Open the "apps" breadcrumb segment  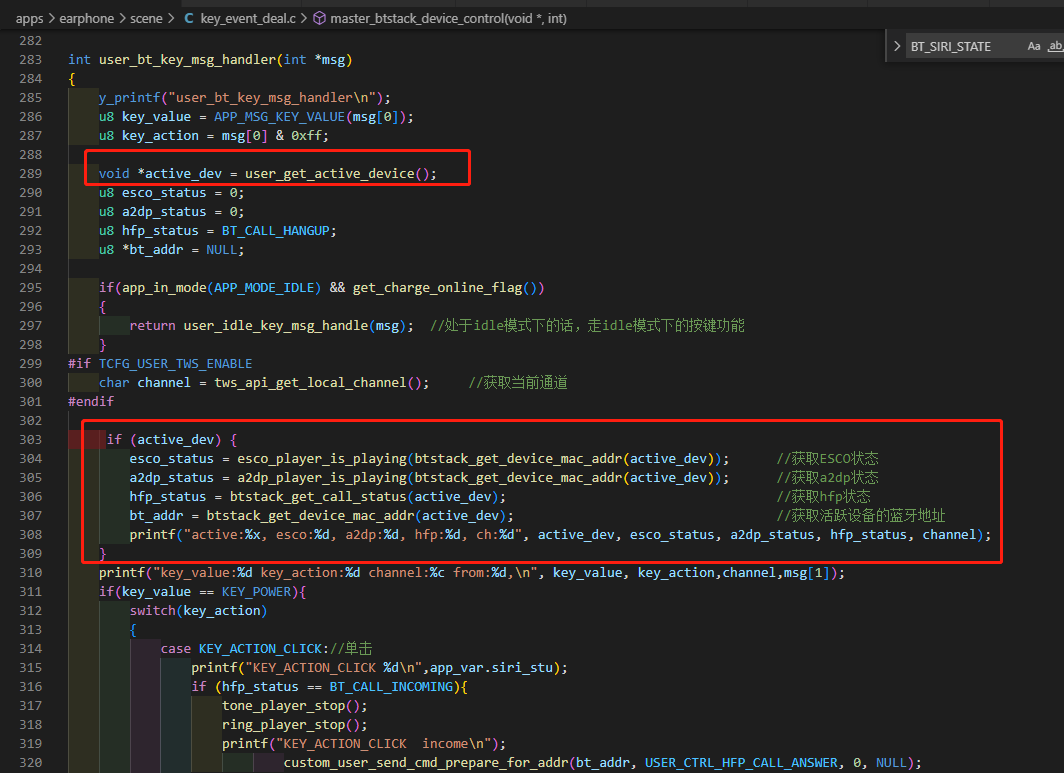[29, 18]
